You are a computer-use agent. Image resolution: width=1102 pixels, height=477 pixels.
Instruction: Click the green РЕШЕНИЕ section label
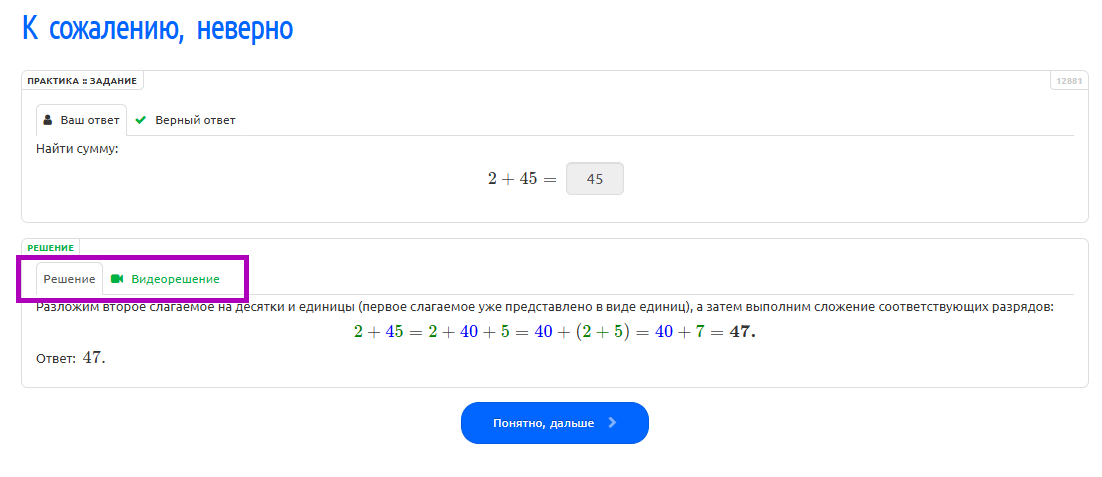(51, 248)
